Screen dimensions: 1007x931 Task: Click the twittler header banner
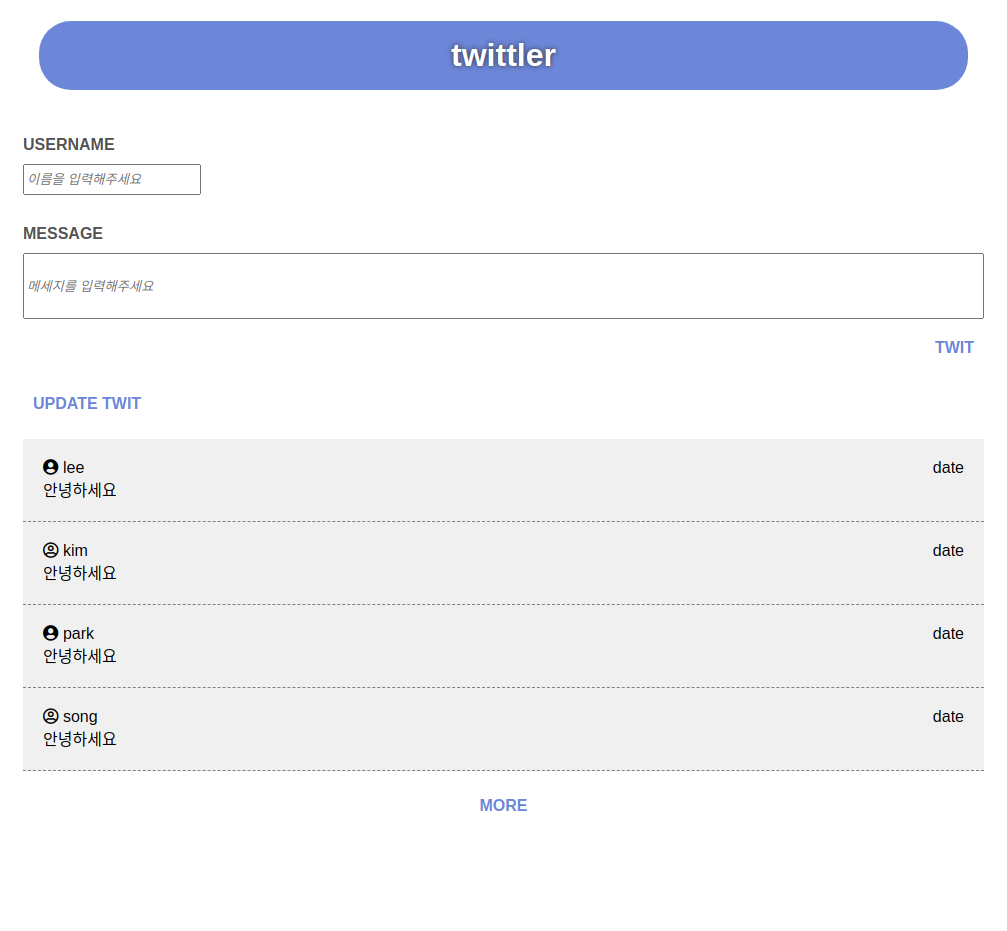pos(504,55)
